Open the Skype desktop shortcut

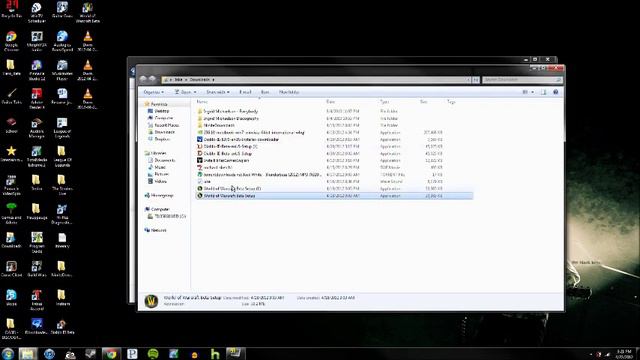(x=11, y=298)
